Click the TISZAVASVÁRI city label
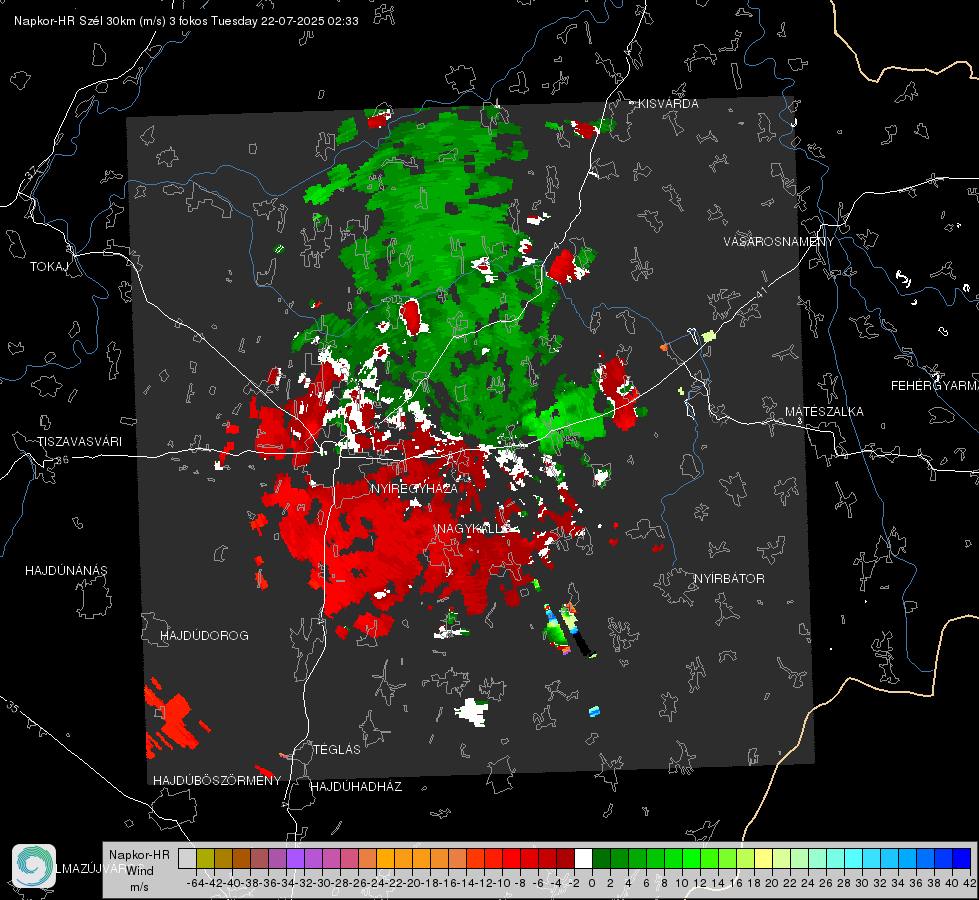979x900 pixels. tap(79, 442)
